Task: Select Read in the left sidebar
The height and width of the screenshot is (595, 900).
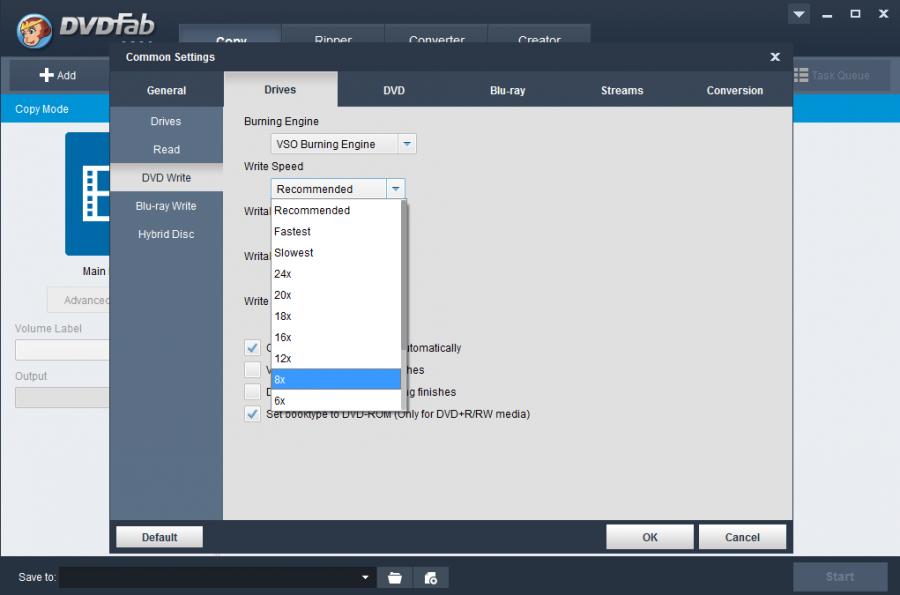Action: point(166,149)
